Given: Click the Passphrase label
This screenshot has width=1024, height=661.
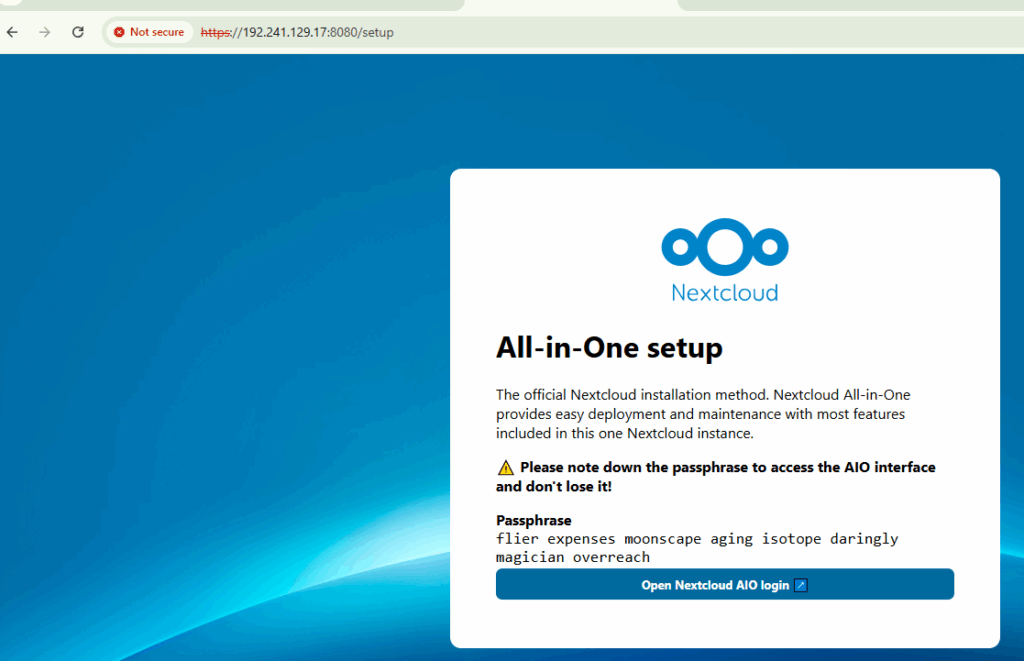Looking at the screenshot, I should click(x=533, y=521).
